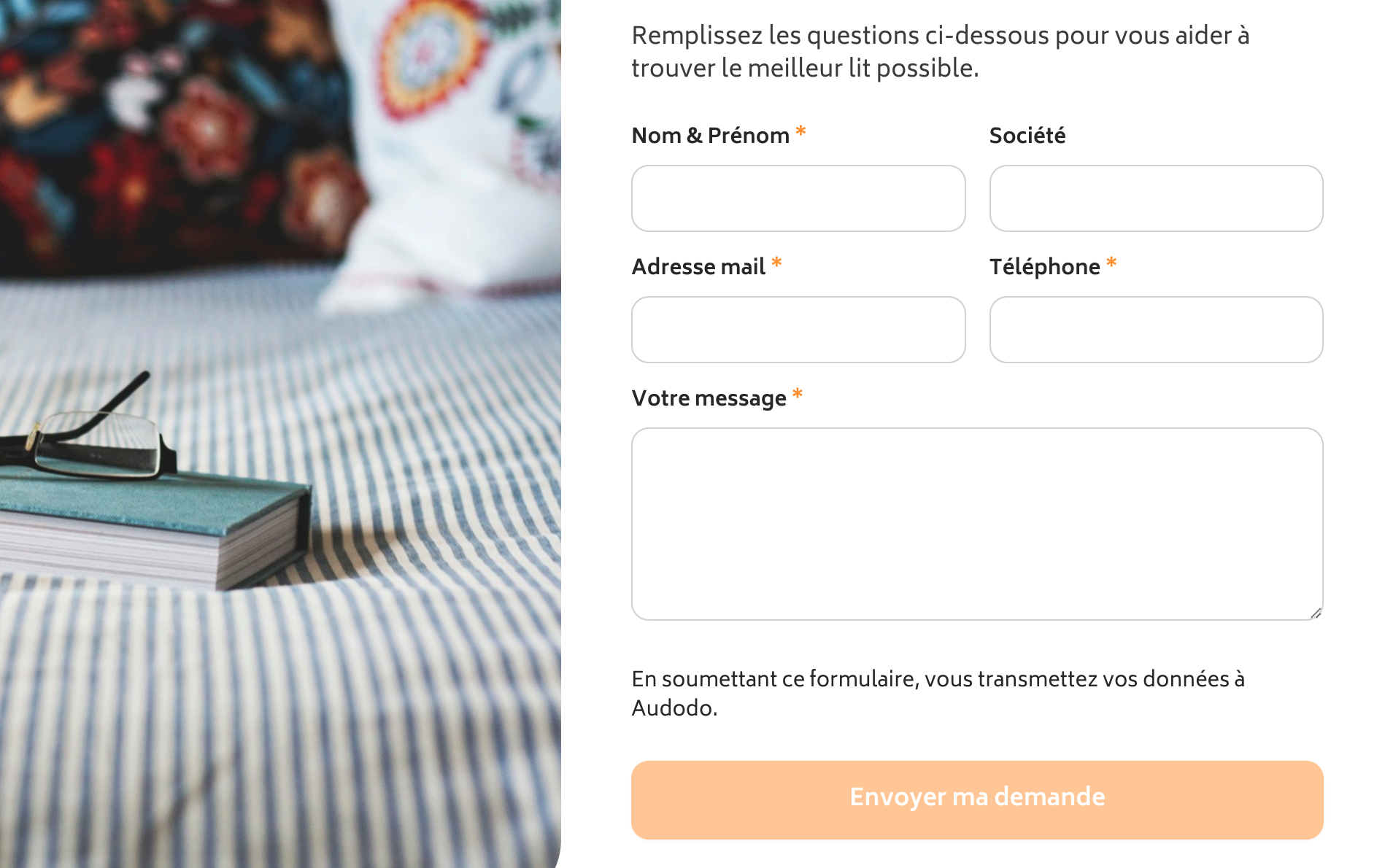Focus the Votre message text area
Image resolution: width=1385 pixels, height=868 pixels.
tap(976, 524)
